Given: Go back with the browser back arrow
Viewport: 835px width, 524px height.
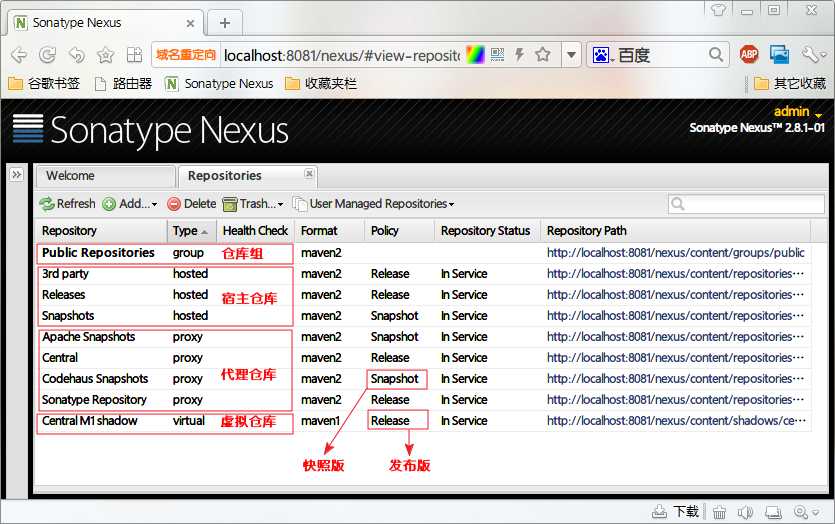Looking at the screenshot, I should point(19,55).
